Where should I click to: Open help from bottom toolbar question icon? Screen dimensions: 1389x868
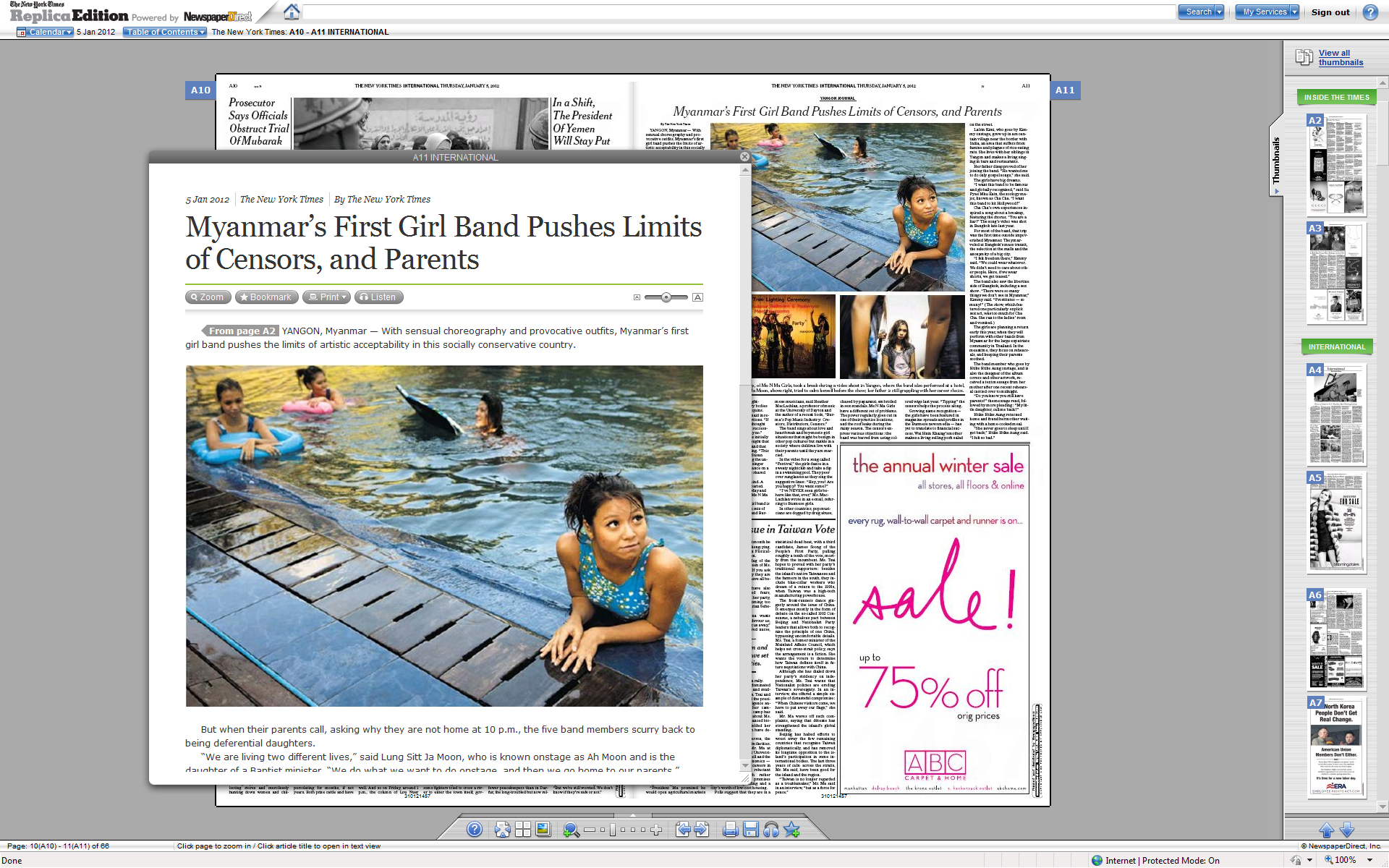[x=475, y=830]
